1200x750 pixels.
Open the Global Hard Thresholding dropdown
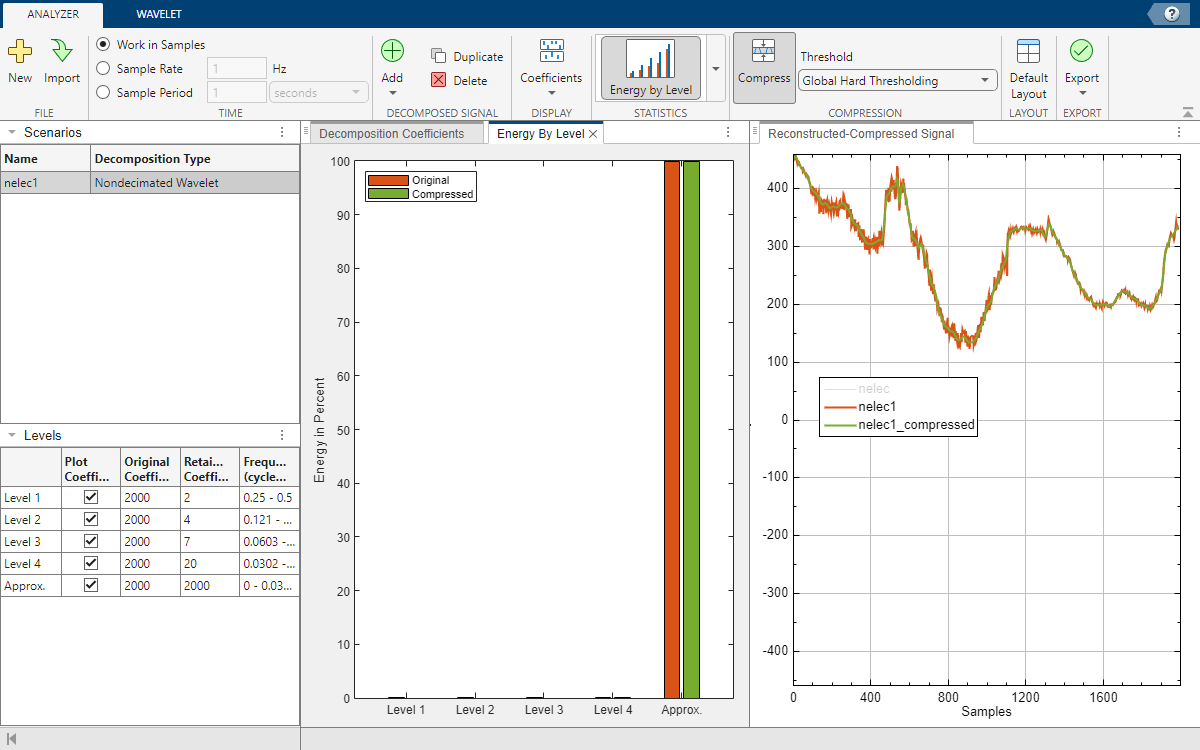896,81
